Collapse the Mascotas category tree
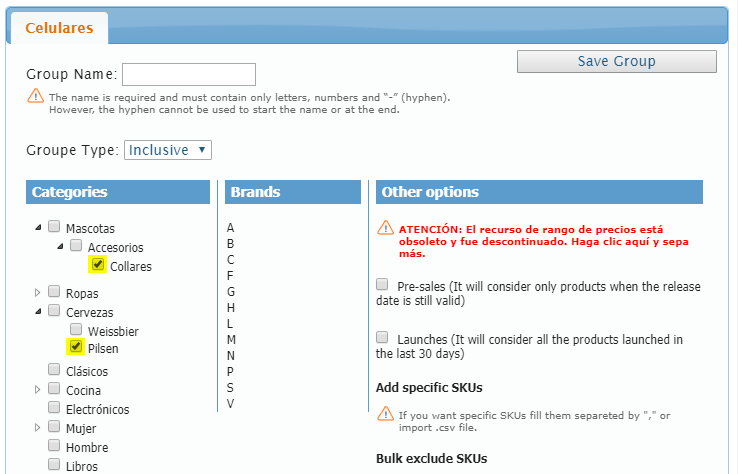Screen dimensions: 738x474 [39, 227]
